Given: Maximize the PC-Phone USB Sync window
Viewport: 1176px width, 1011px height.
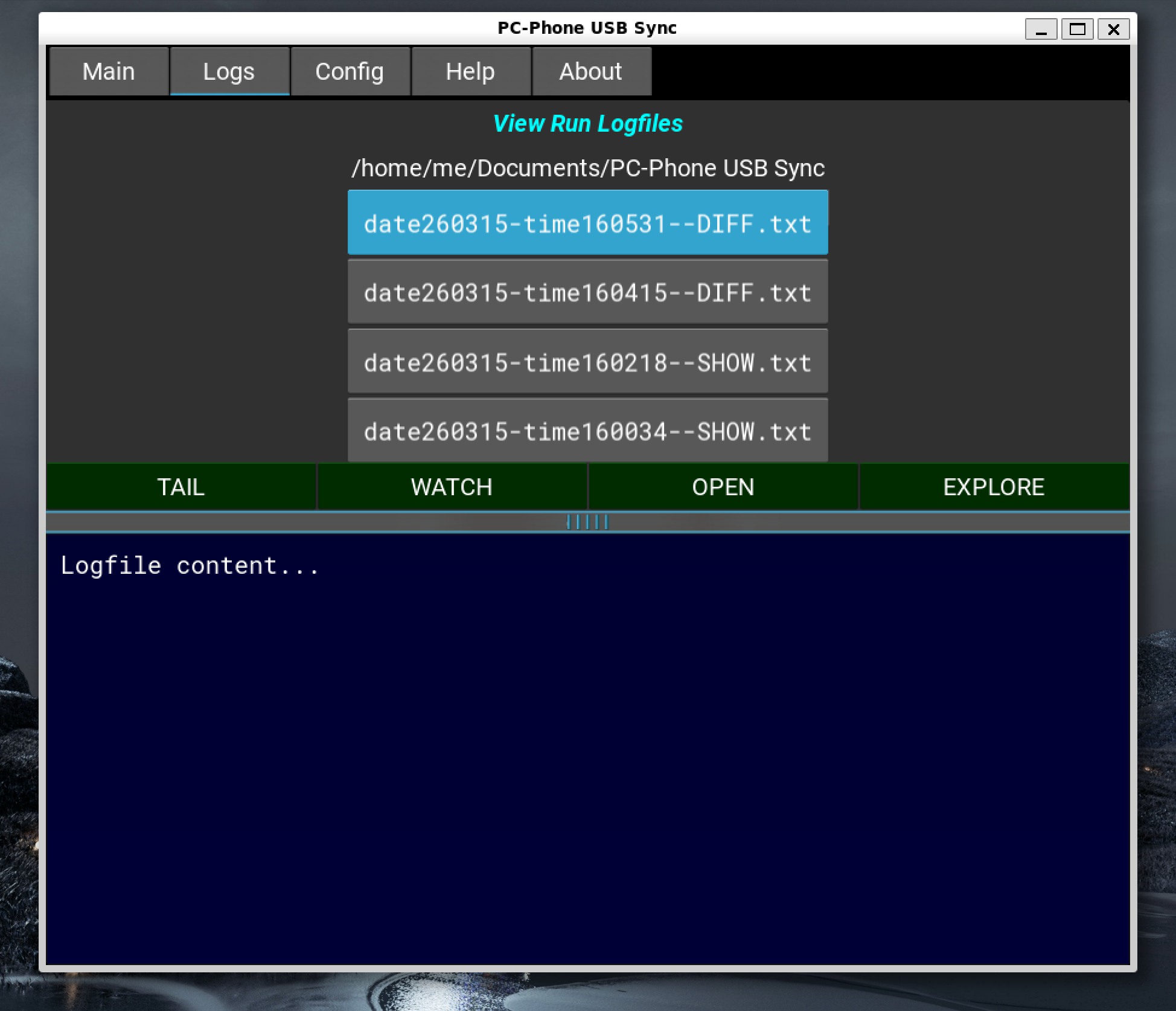Looking at the screenshot, I should pyautogui.click(x=1077, y=29).
